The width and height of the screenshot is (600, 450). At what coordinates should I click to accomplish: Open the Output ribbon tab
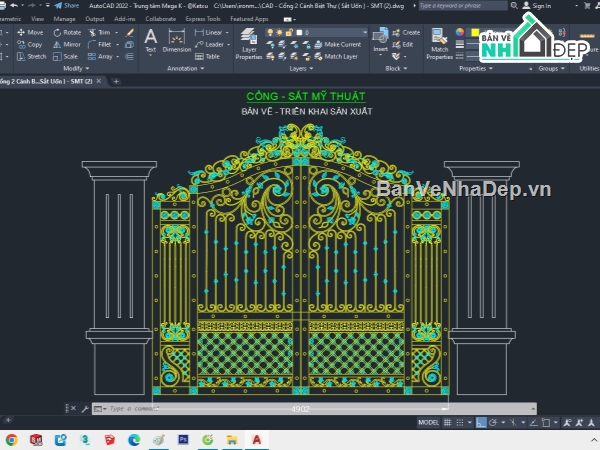point(95,19)
